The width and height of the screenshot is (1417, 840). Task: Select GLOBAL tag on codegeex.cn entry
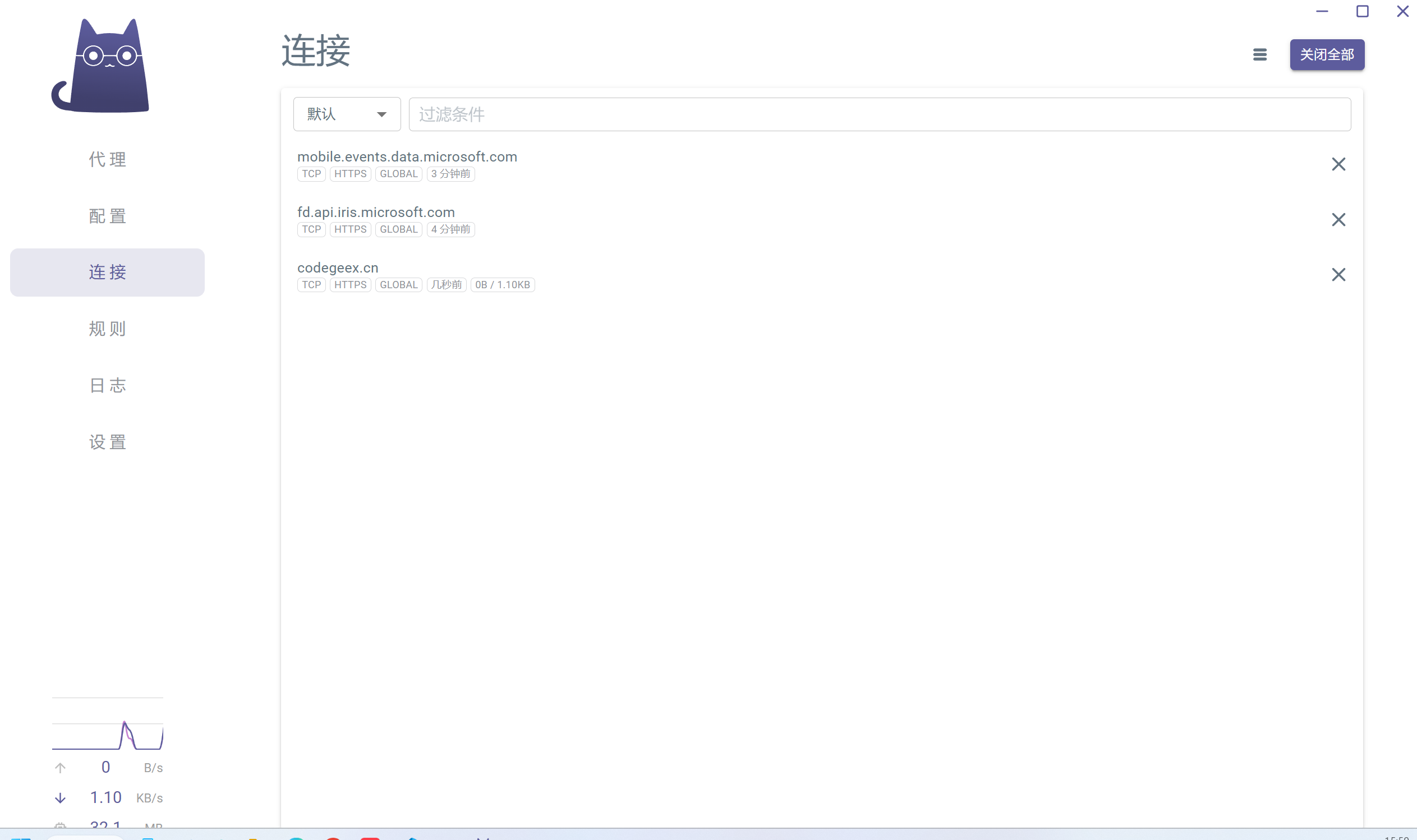pyautogui.click(x=398, y=285)
